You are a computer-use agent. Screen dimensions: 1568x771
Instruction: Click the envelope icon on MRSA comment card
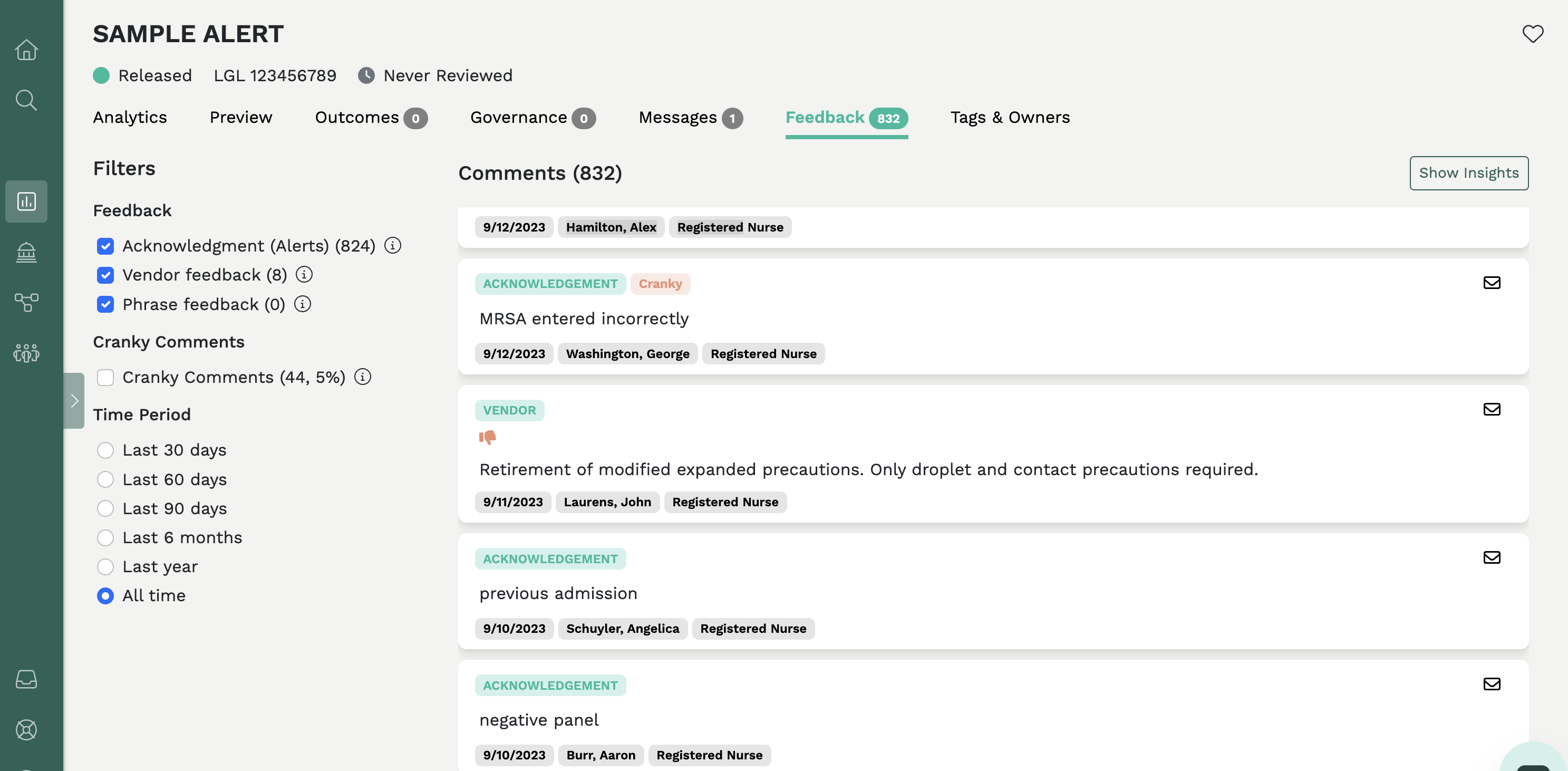(1492, 283)
